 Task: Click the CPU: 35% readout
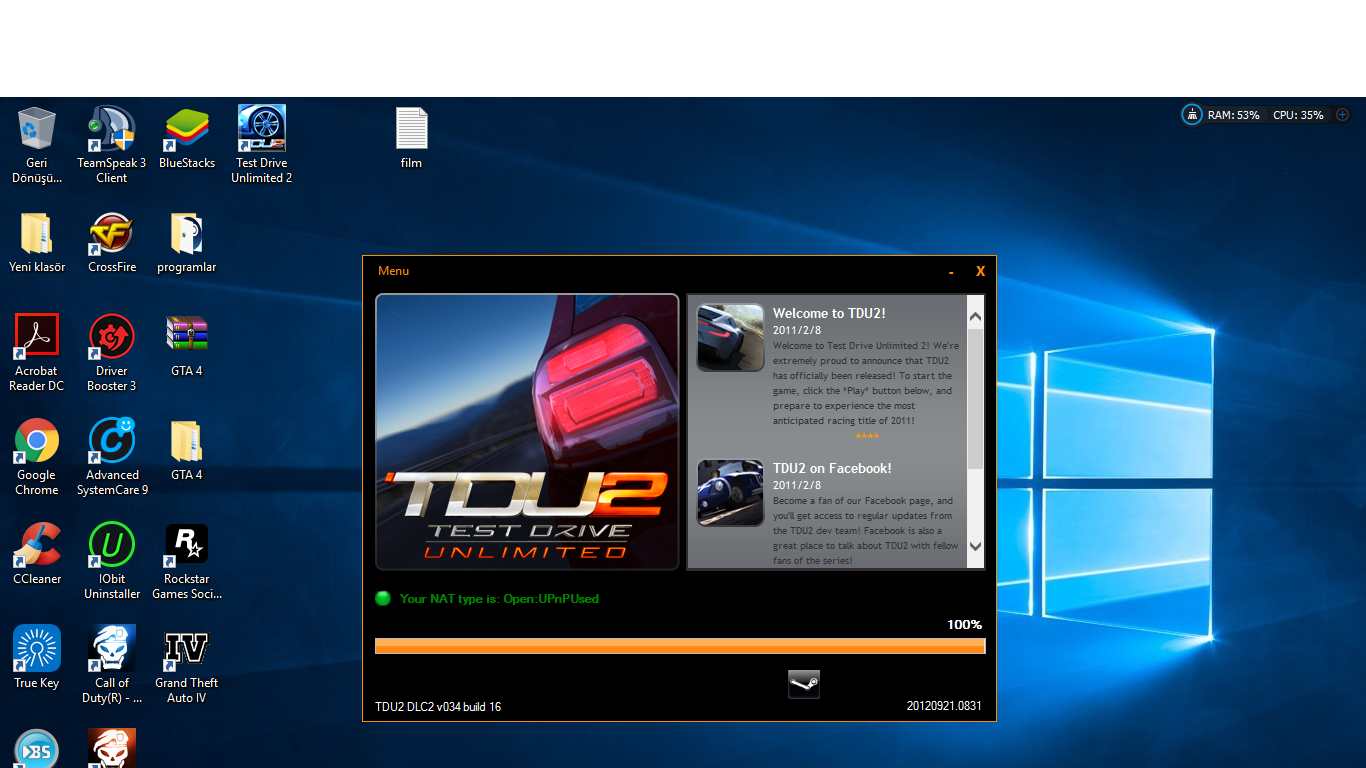(1298, 115)
